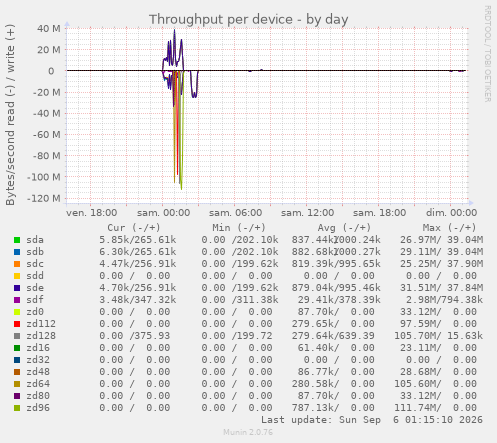Click the sdd yellow legend swatch
Viewport: 497px width, 443px height.
(x=17, y=276)
